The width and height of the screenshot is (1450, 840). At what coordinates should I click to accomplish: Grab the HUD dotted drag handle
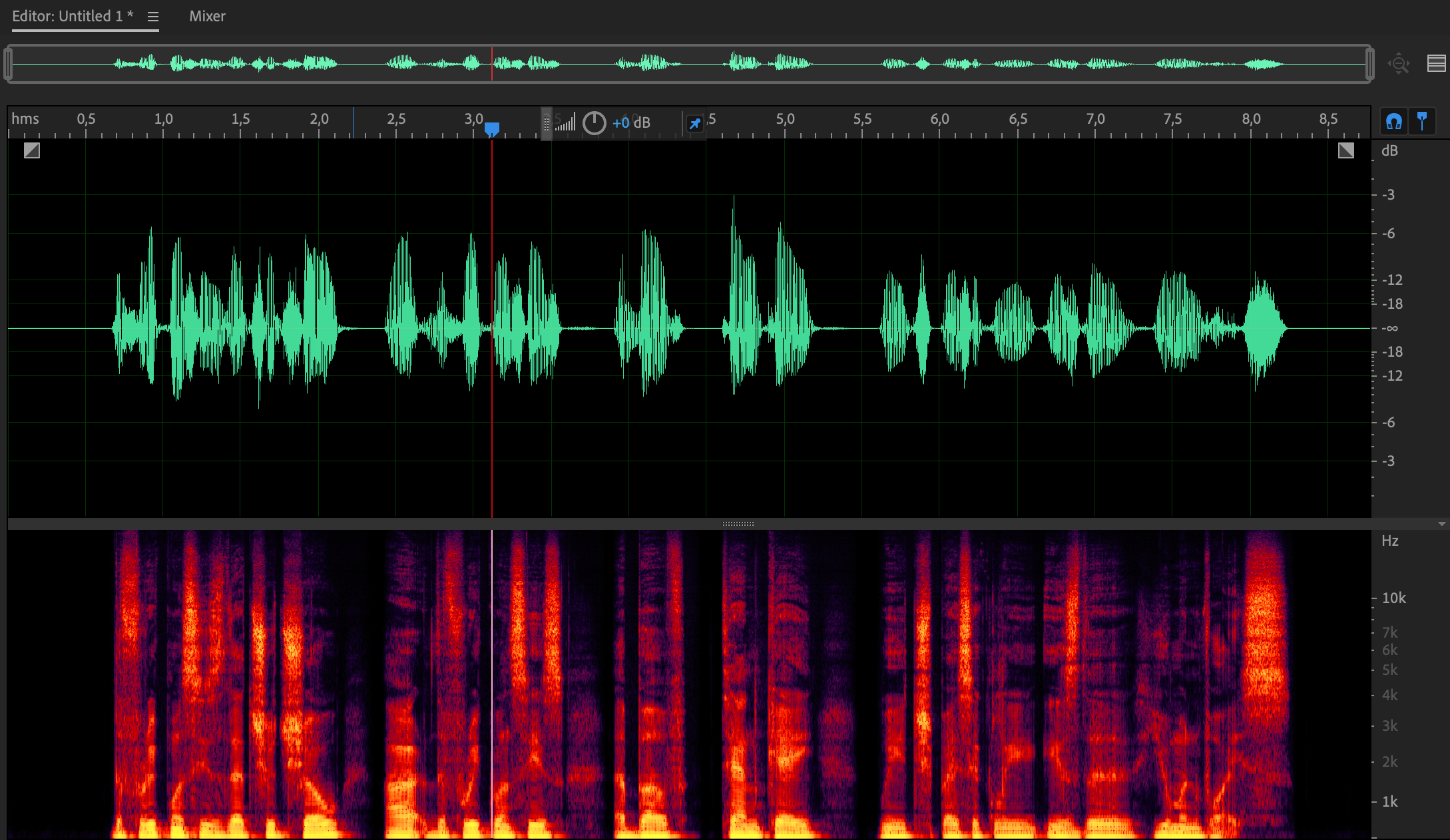point(547,124)
